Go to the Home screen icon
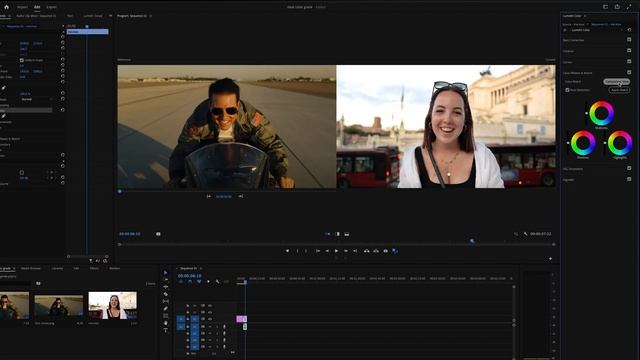 (7, 7)
